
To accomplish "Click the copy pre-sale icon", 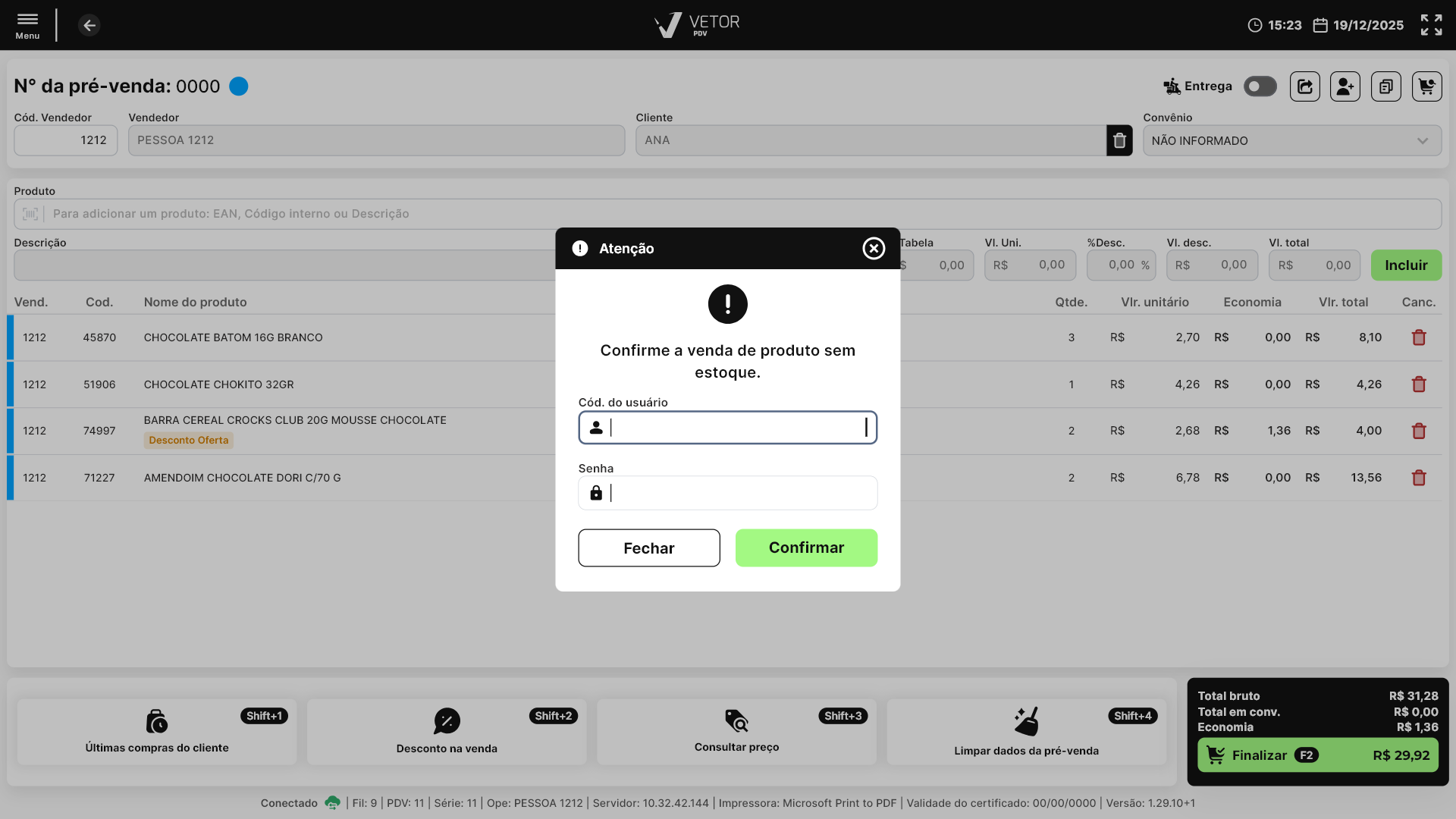I will click(1385, 86).
